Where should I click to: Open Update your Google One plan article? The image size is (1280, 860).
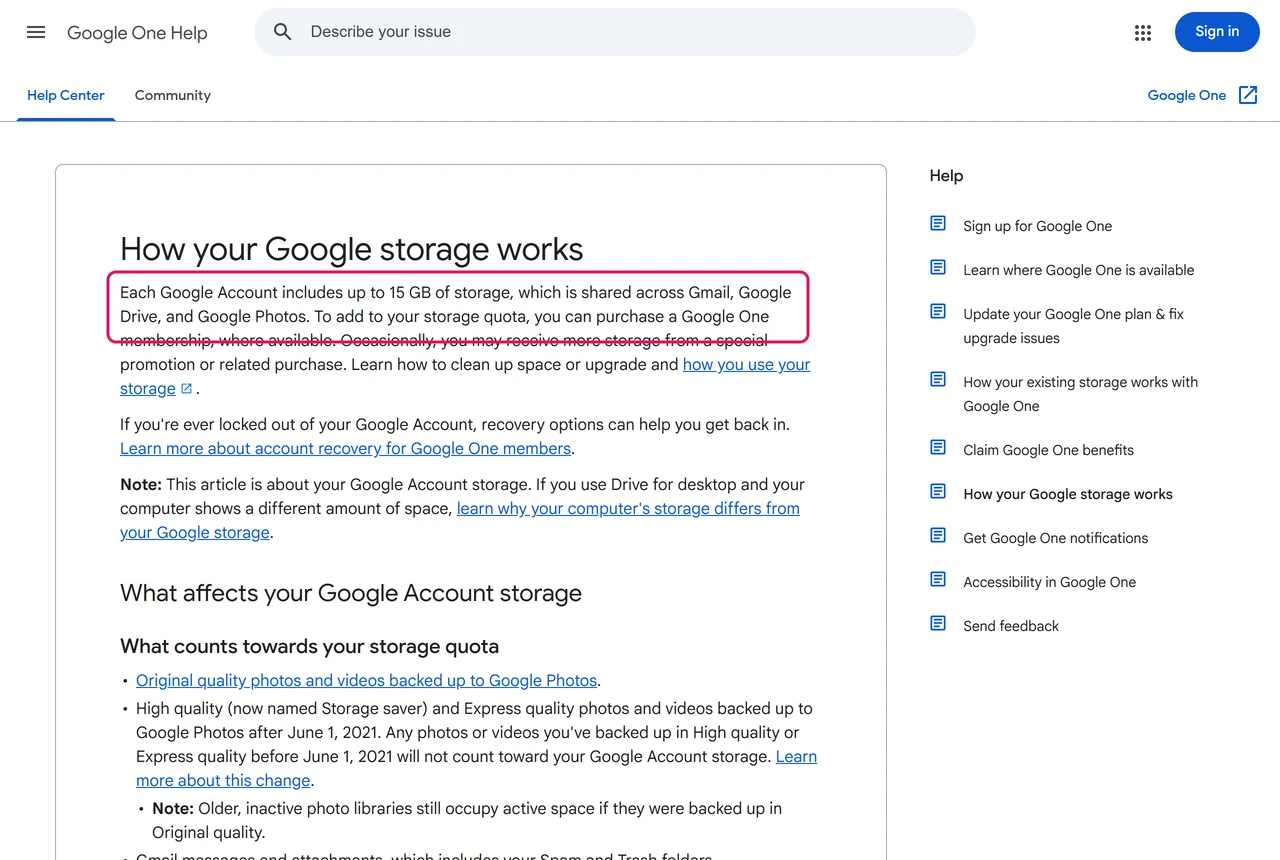[1073, 326]
